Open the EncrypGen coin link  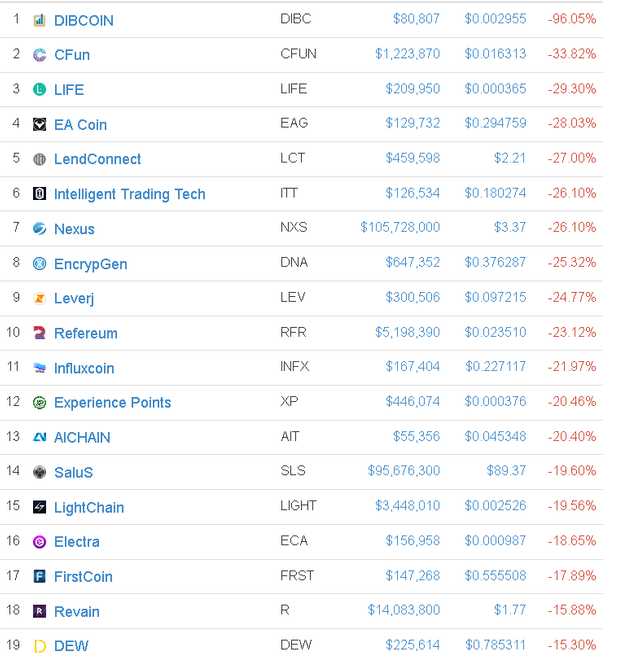pyautogui.click(x=90, y=264)
